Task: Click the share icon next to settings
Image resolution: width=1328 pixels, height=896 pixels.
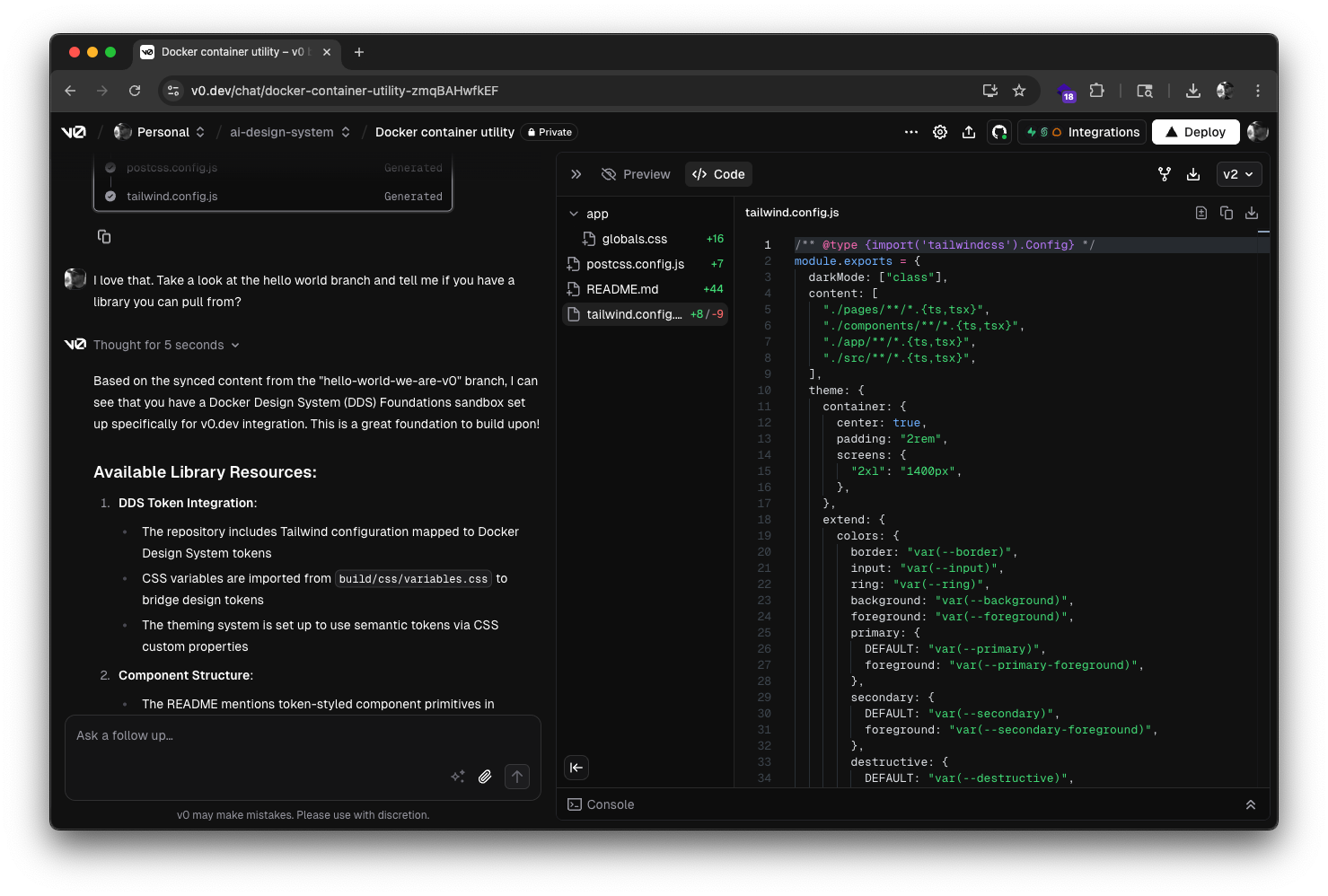Action: (969, 132)
